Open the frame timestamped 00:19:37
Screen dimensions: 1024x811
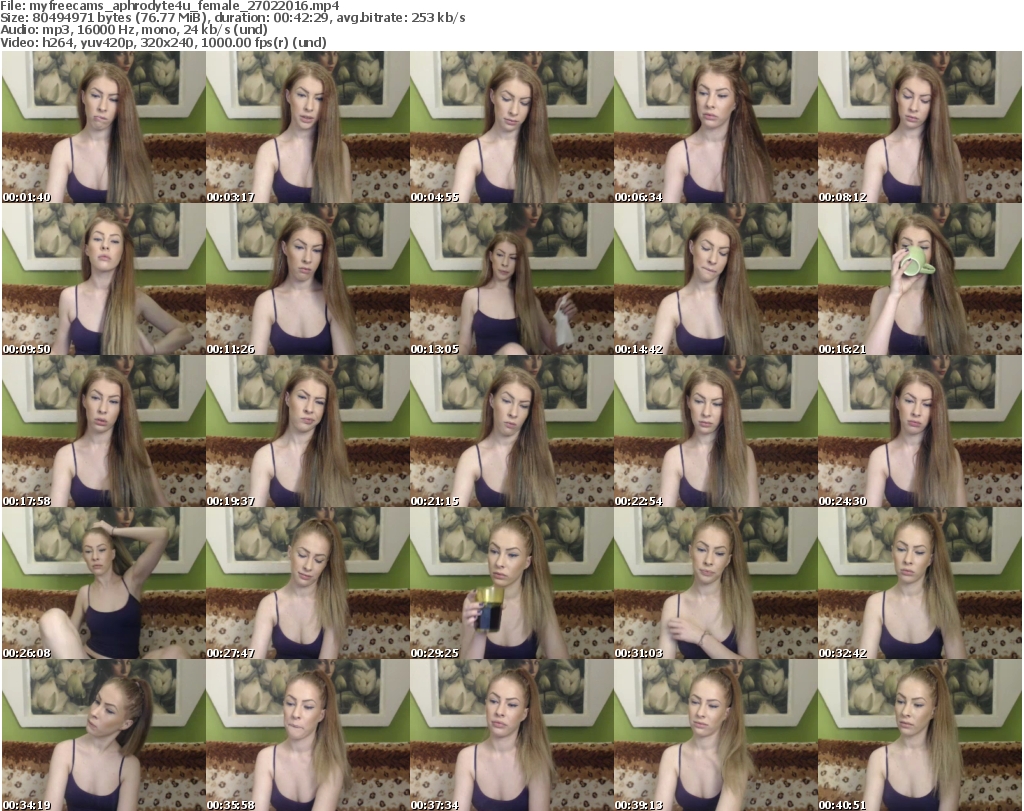tap(306, 431)
